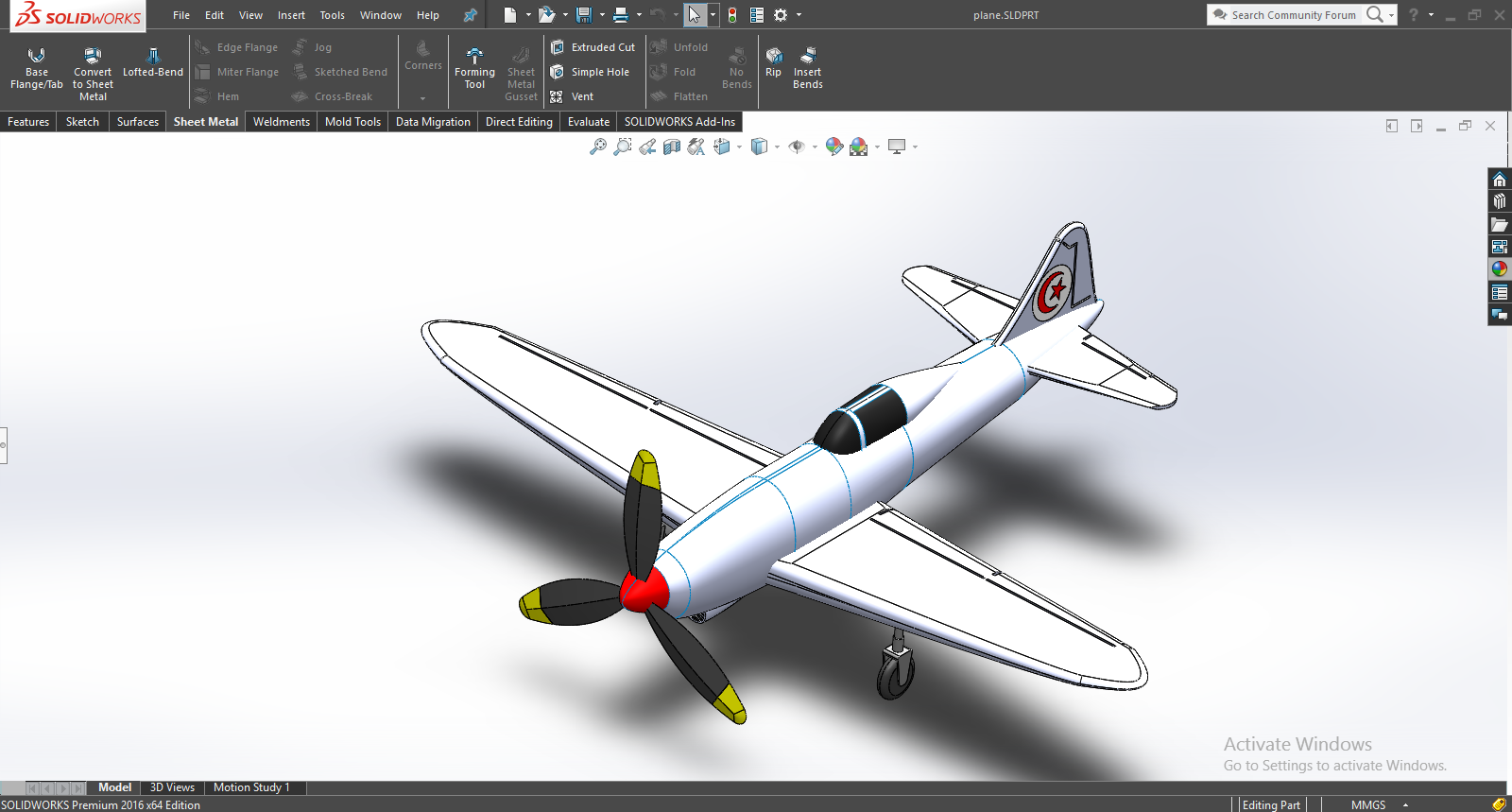1512x812 pixels.
Task: Expand the Corners dropdown
Action: click(422, 97)
